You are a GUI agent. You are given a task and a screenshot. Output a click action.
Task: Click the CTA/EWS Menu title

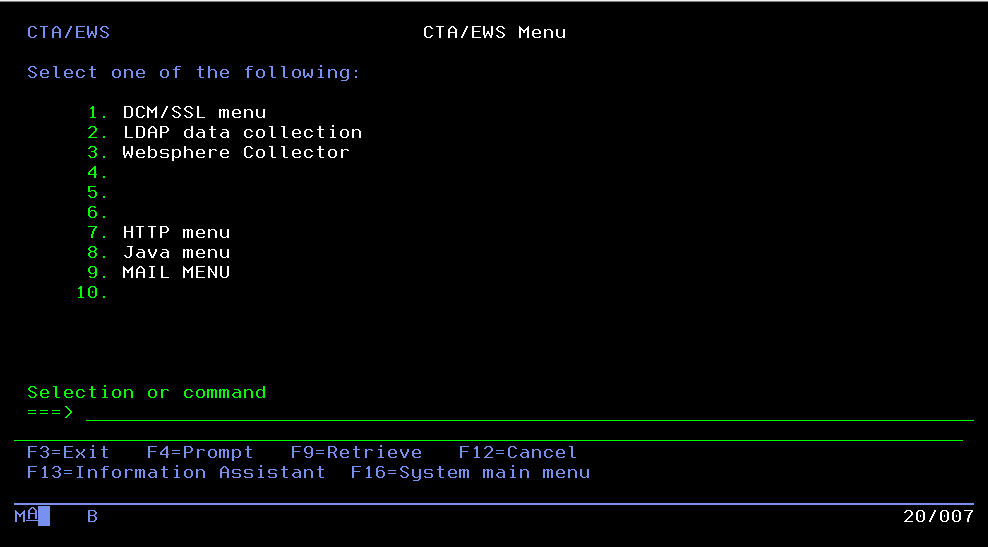(495, 33)
